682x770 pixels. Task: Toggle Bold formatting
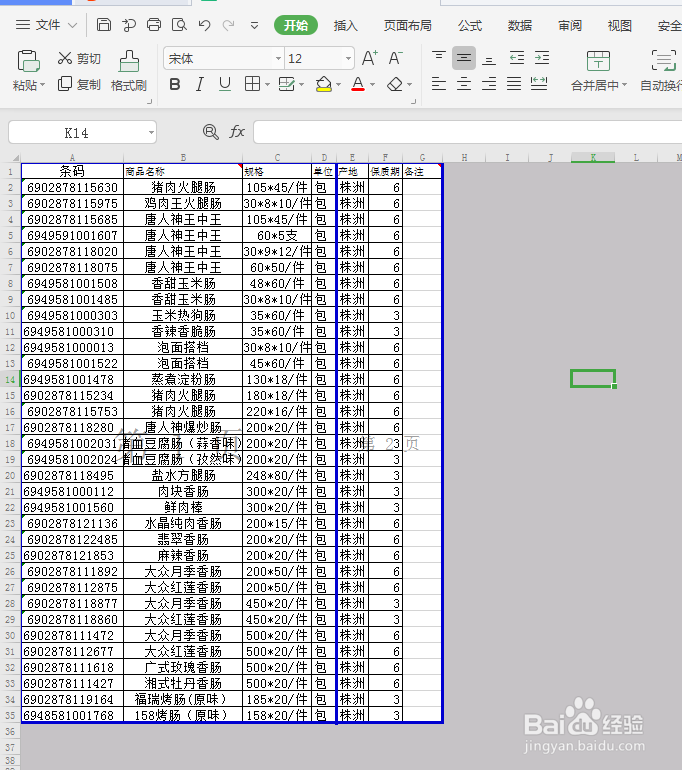175,84
